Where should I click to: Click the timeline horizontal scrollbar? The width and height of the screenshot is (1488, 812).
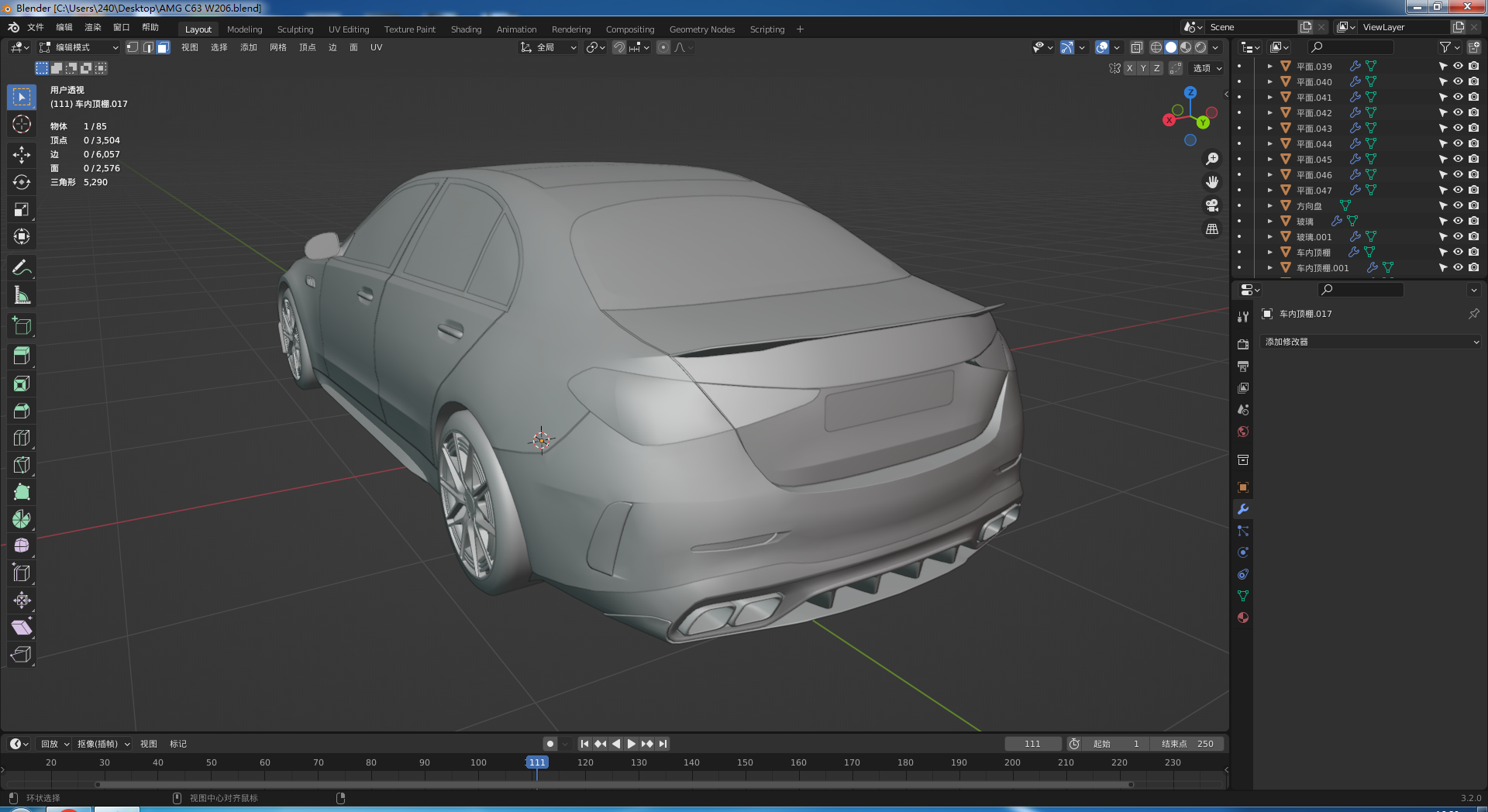click(614, 784)
